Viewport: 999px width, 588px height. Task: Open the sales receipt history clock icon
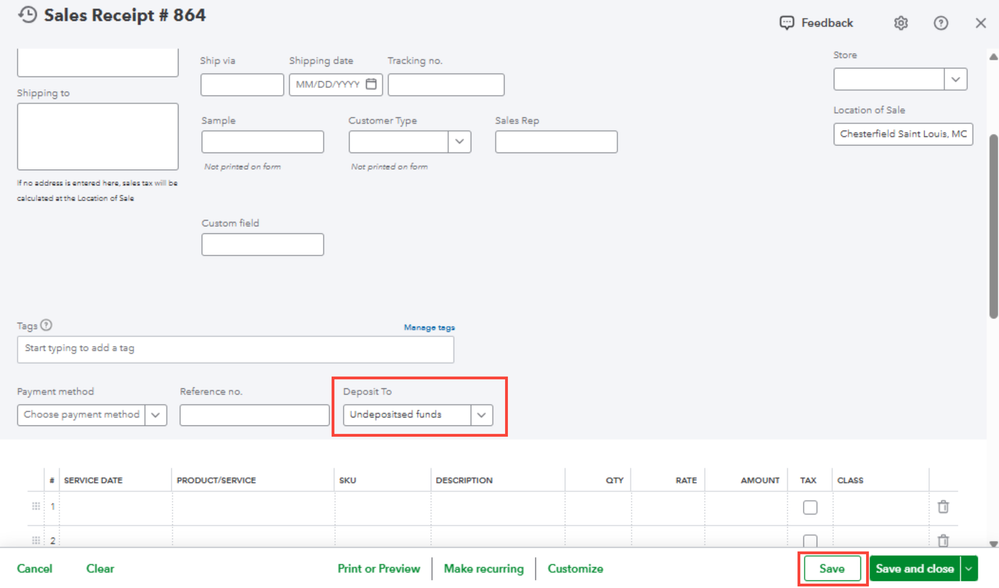coord(27,16)
